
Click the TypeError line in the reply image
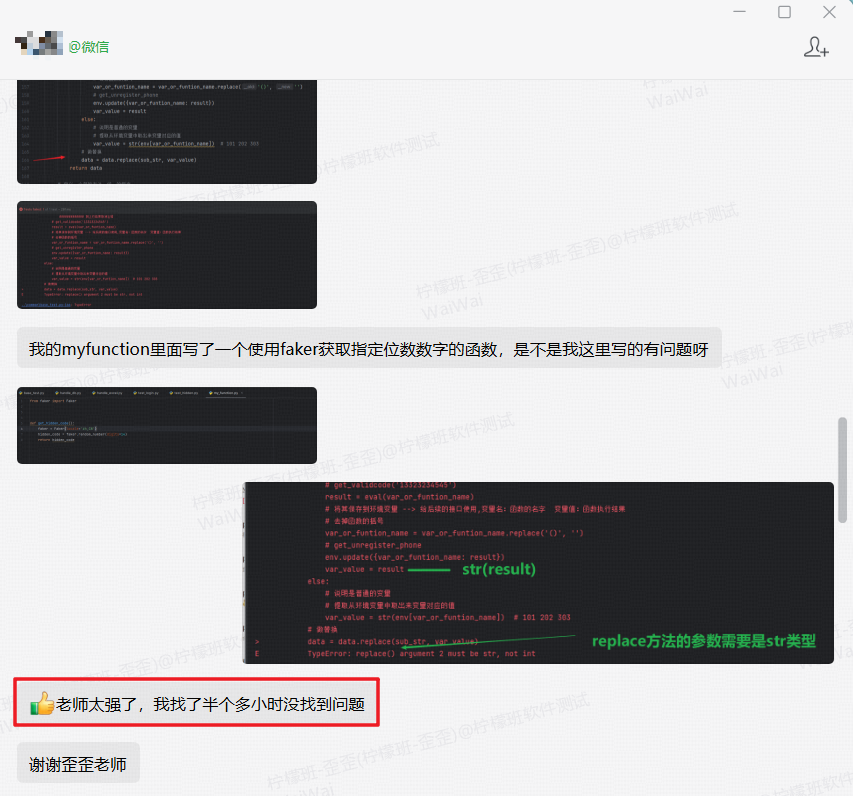421,653
